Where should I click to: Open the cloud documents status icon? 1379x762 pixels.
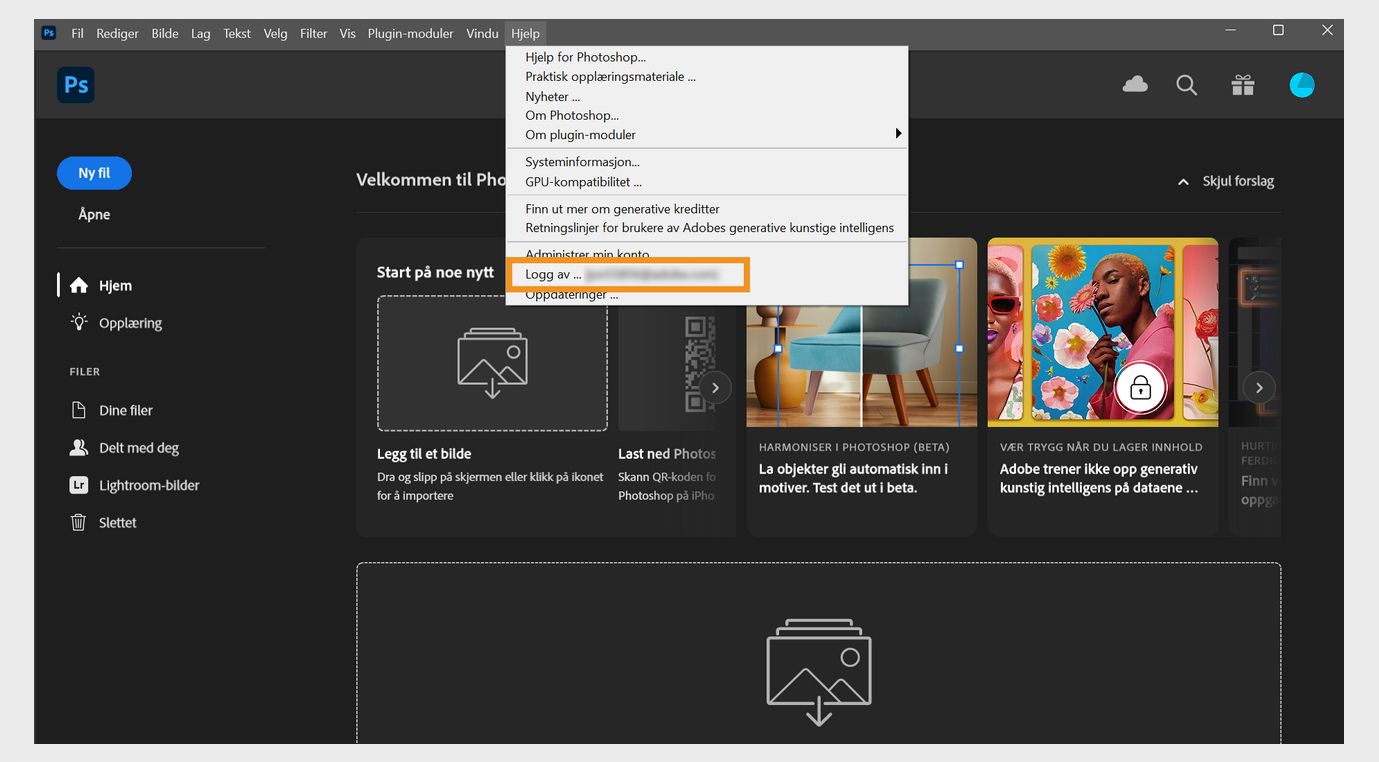(x=1135, y=85)
